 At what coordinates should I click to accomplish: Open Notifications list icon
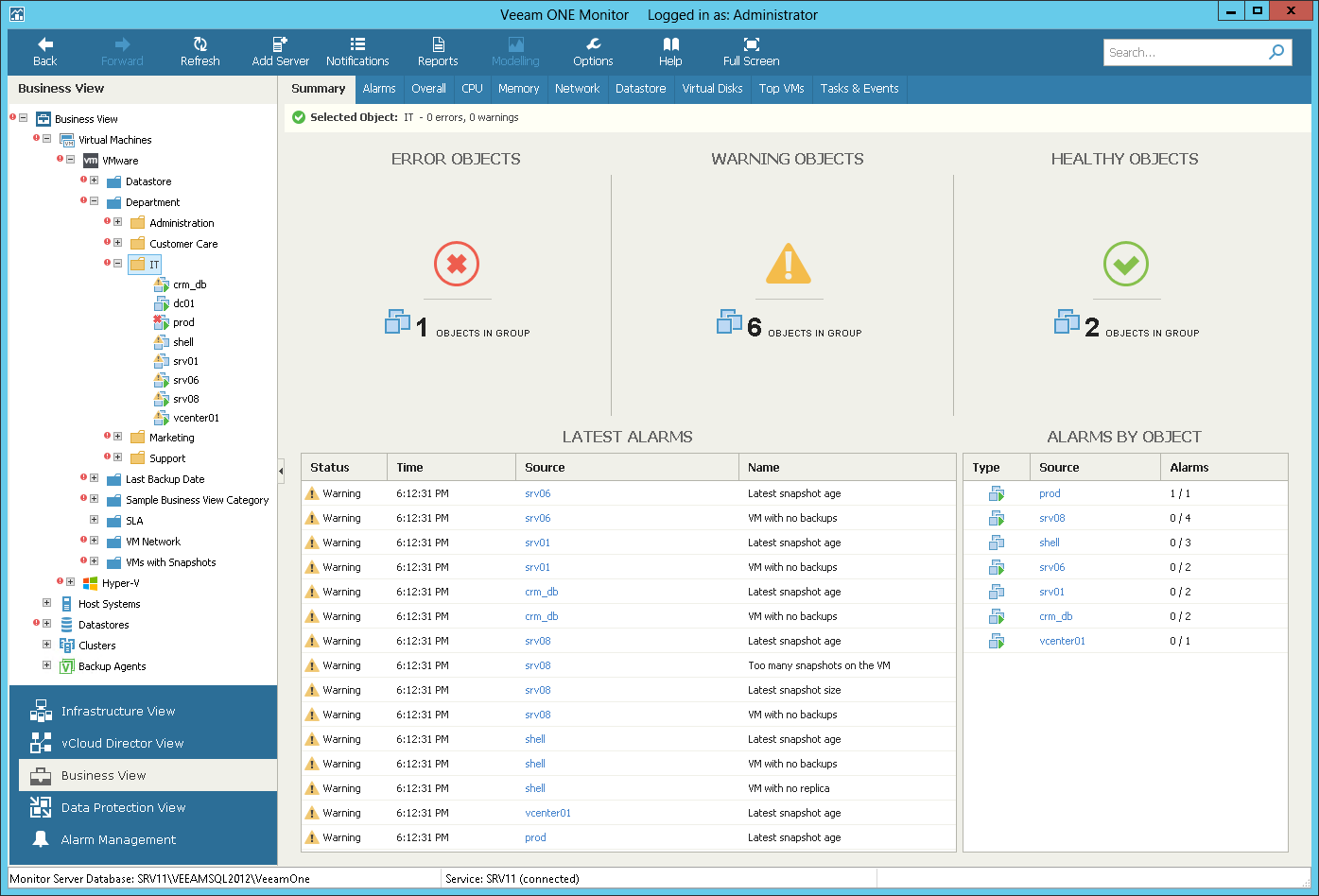(x=357, y=44)
